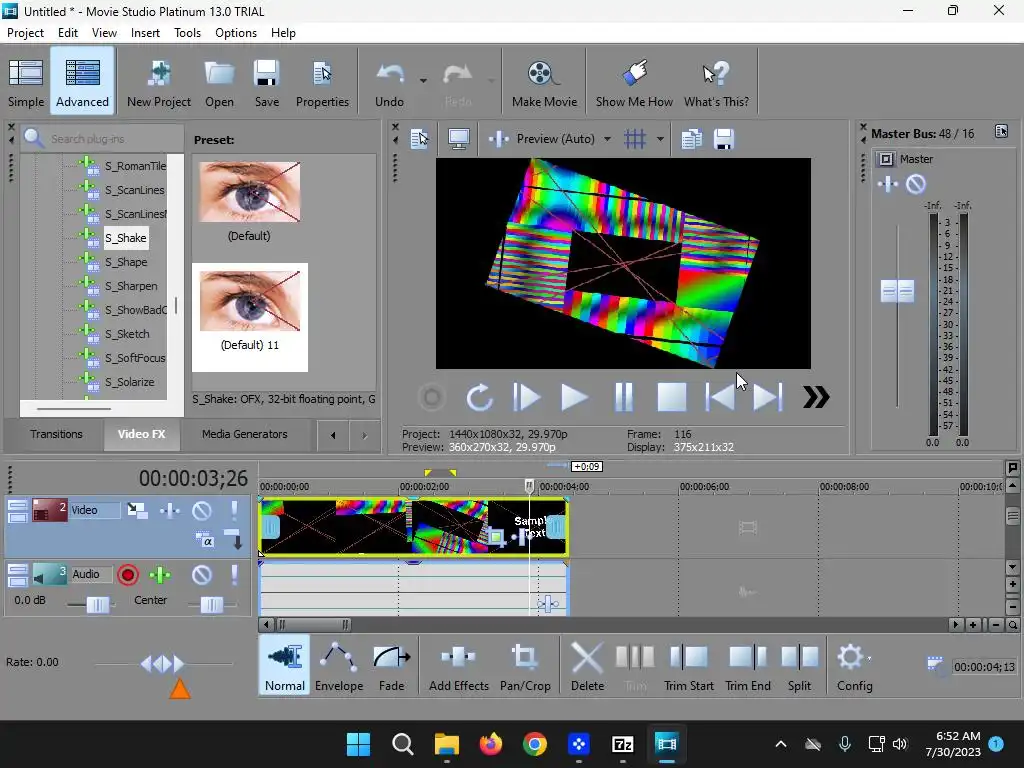Expand the Undo history dropdown arrow
Viewport: 1024px width, 768px height.
point(423,81)
